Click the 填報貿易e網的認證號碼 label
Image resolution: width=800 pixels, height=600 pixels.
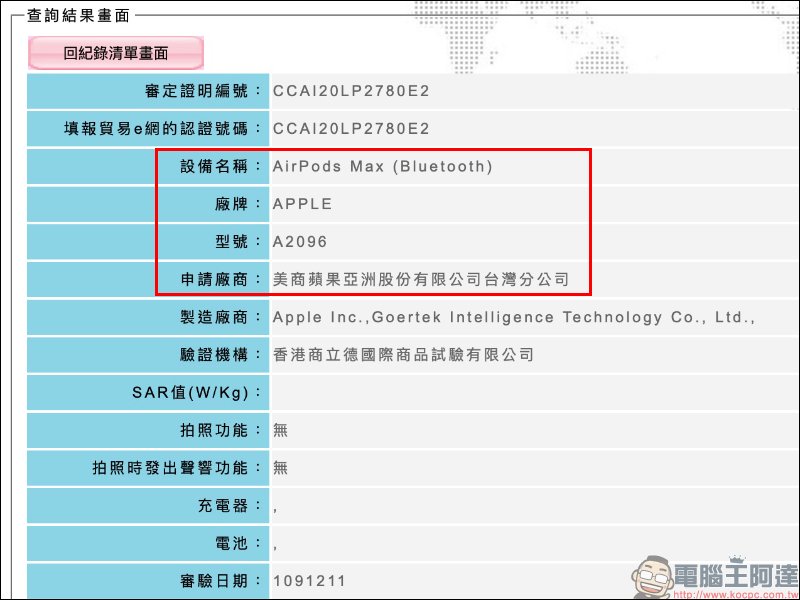point(162,129)
